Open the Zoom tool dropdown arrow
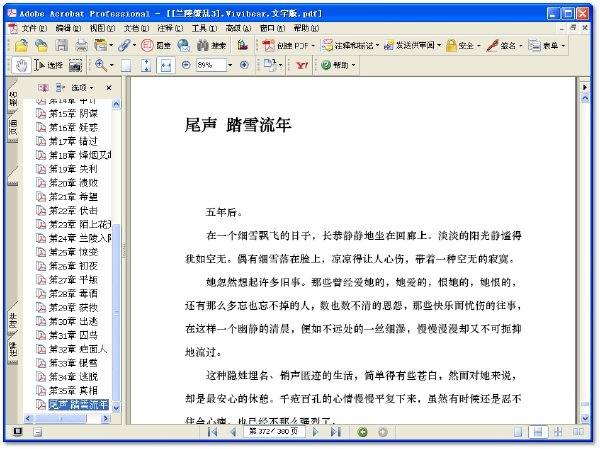This screenshot has width=600, height=449. pos(112,65)
